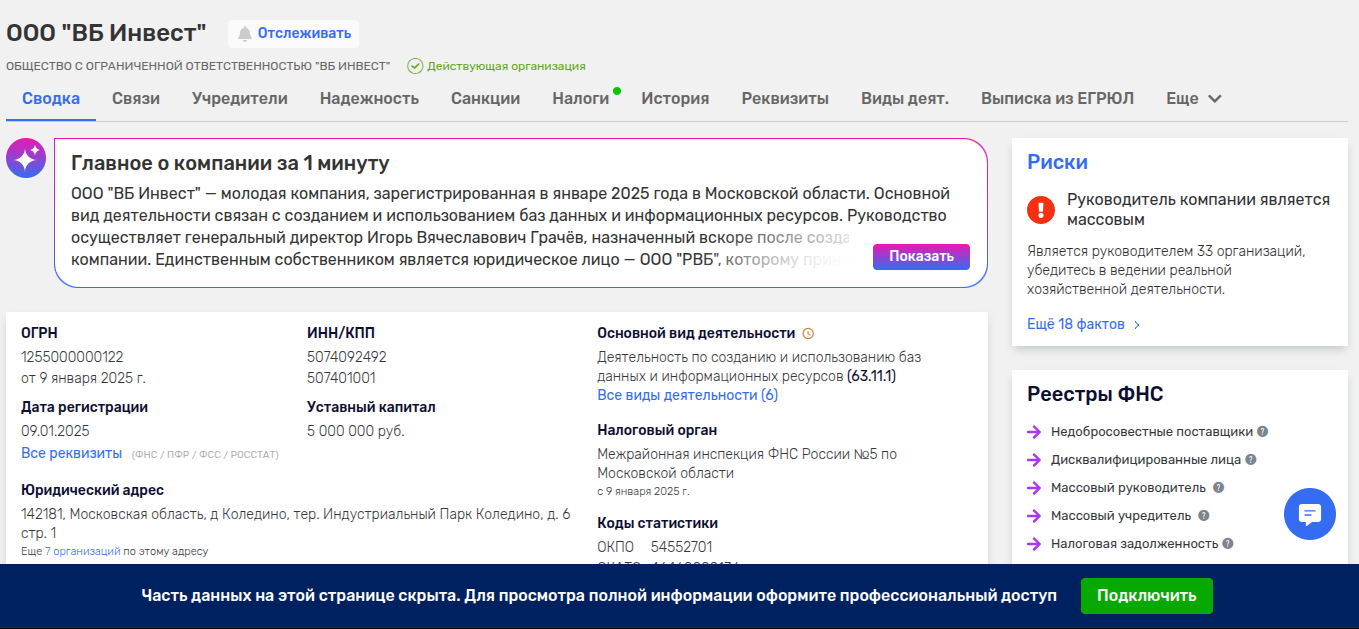Click the bell icon next to Отслеживать
Screen dimensions: 1359x629
point(245,34)
